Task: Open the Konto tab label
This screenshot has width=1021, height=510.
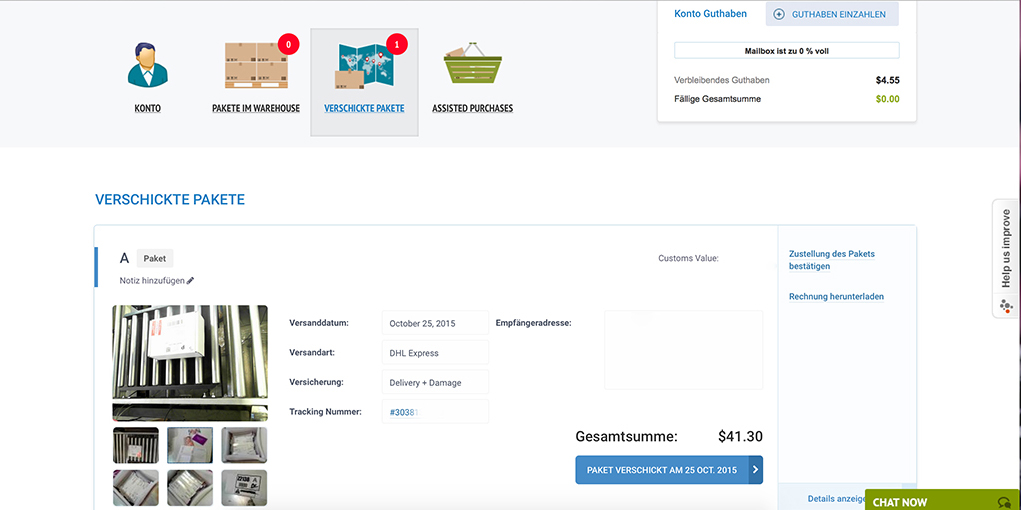Action: [147, 109]
